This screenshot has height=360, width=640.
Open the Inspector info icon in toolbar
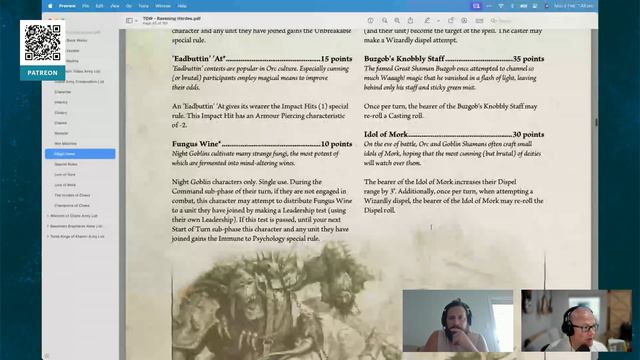coord(370,20)
